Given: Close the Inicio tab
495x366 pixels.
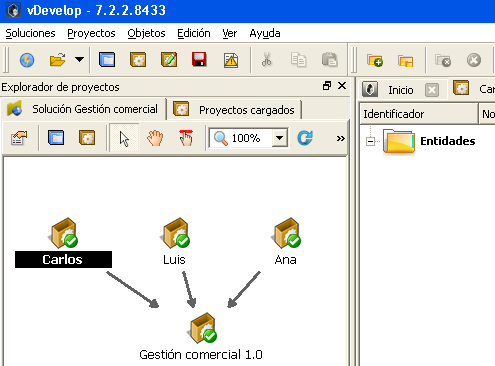Looking at the screenshot, I should pos(432,90).
